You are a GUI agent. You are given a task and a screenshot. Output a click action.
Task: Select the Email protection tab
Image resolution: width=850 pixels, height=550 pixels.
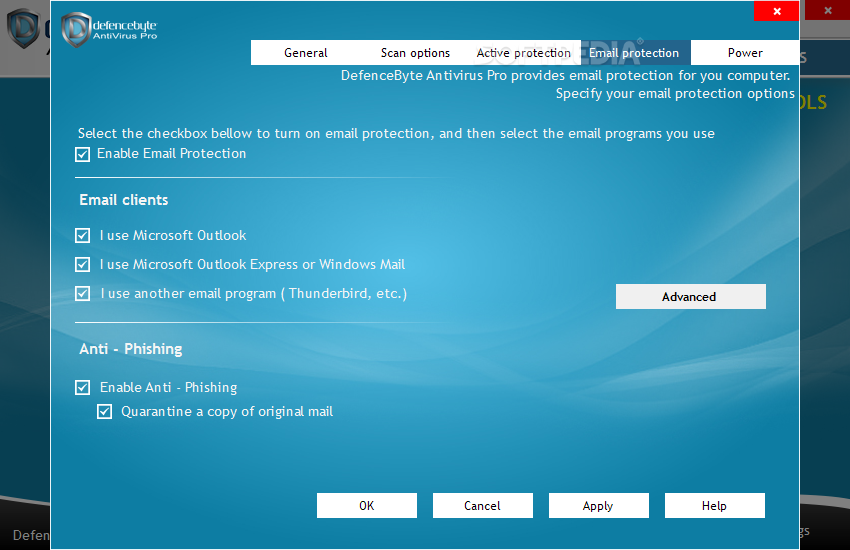[x=634, y=53]
